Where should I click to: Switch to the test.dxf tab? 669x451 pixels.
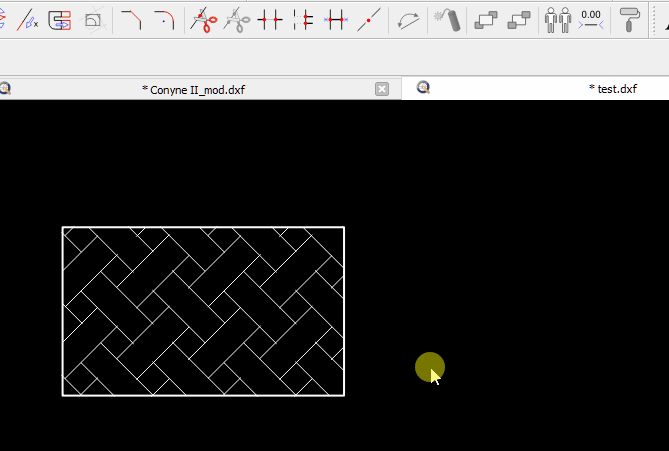[612, 89]
